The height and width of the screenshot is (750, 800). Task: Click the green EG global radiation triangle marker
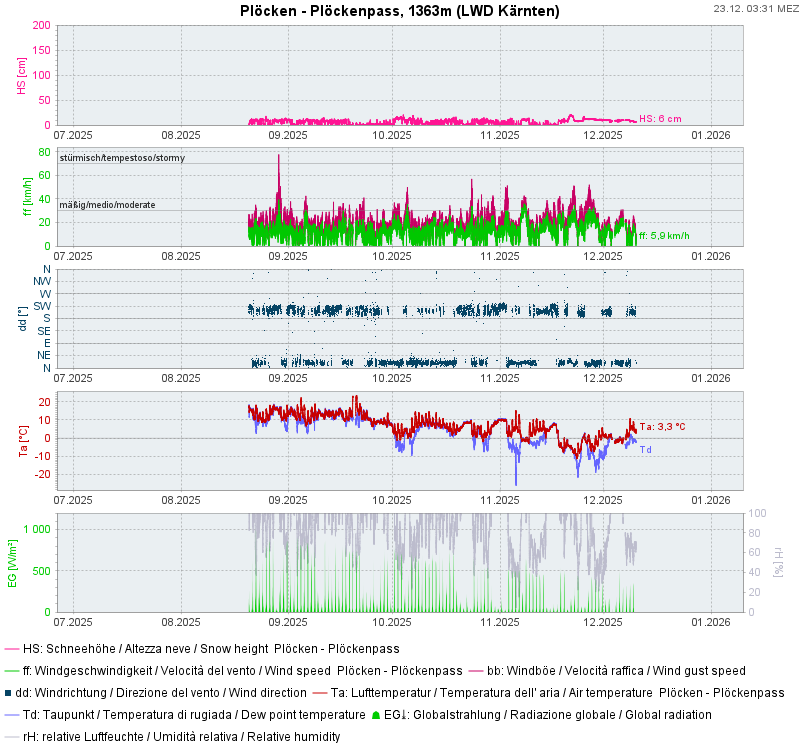(376, 715)
